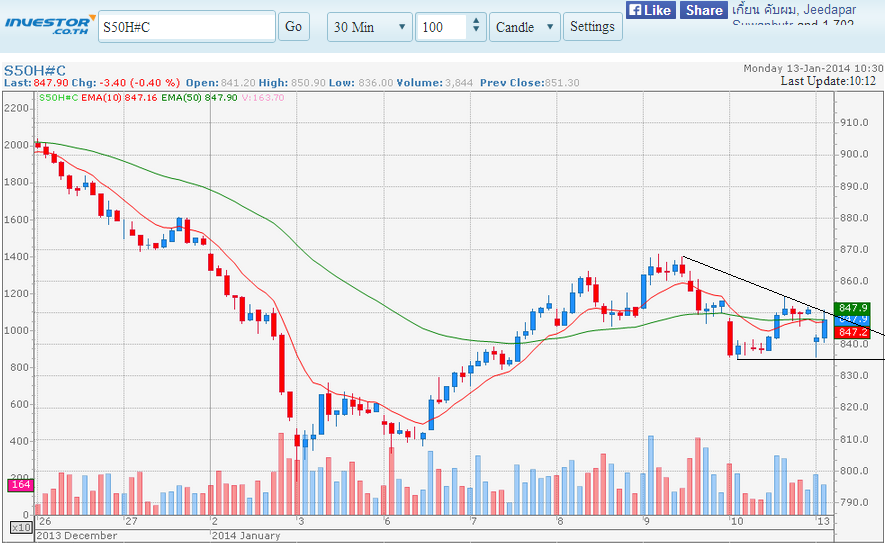The height and width of the screenshot is (543, 885).
Task: Click the green 847.9 price tag
Action: (x=853, y=308)
